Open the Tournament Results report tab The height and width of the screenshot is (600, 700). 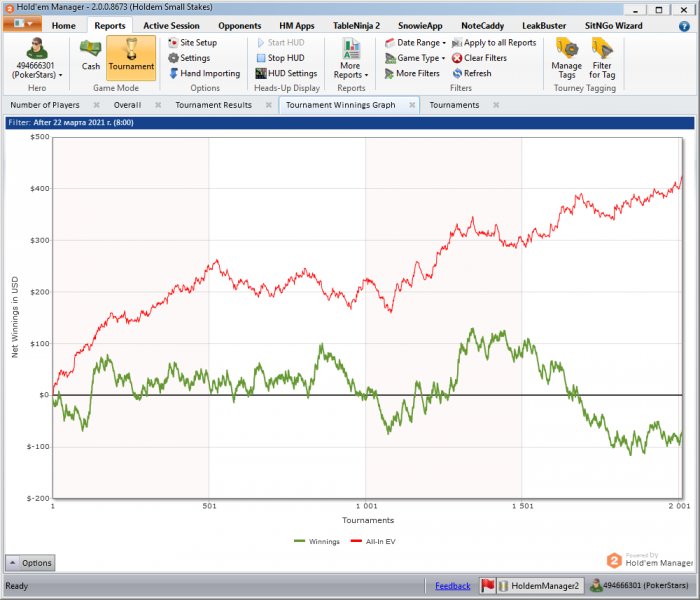(x=213, y=105)
